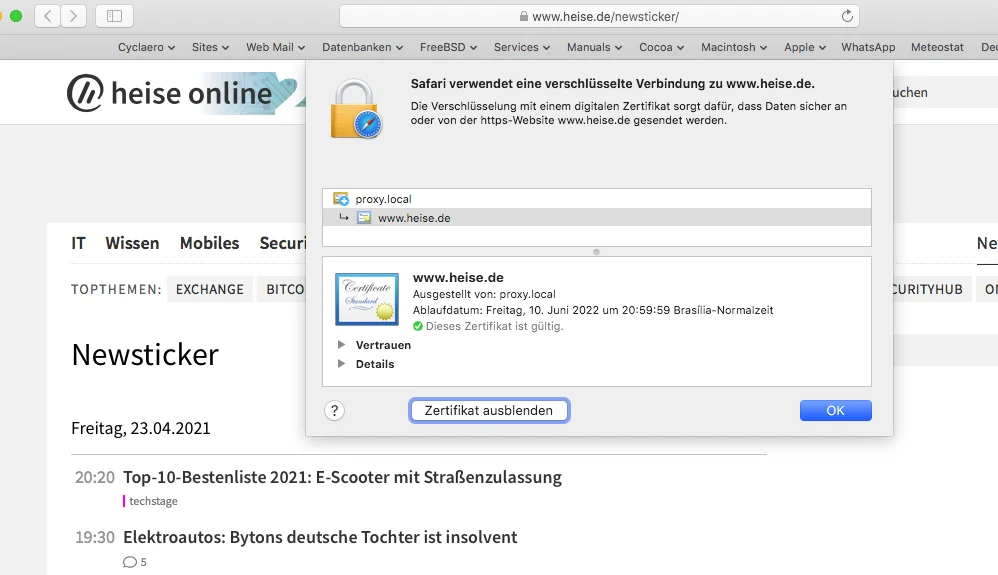This screenshot has width=998, height=575.
Task: Expand the Vertrauen disclosure triangle
Action: pyautogui.click(x=341, y=344)
